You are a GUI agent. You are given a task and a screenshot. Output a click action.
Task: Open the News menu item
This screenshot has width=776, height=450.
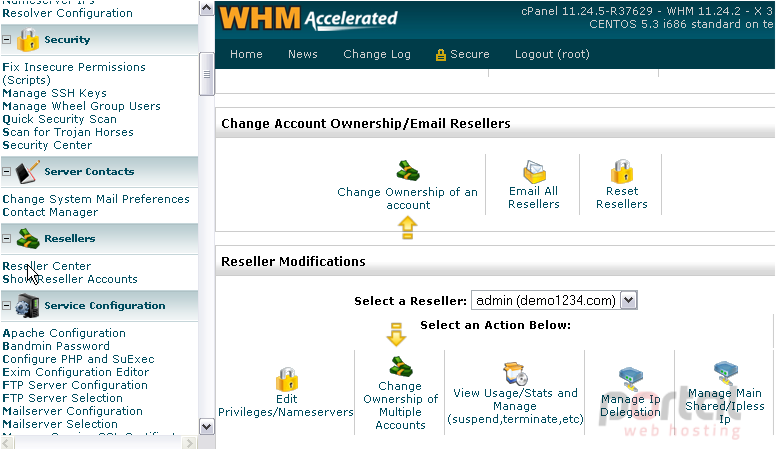302,54
